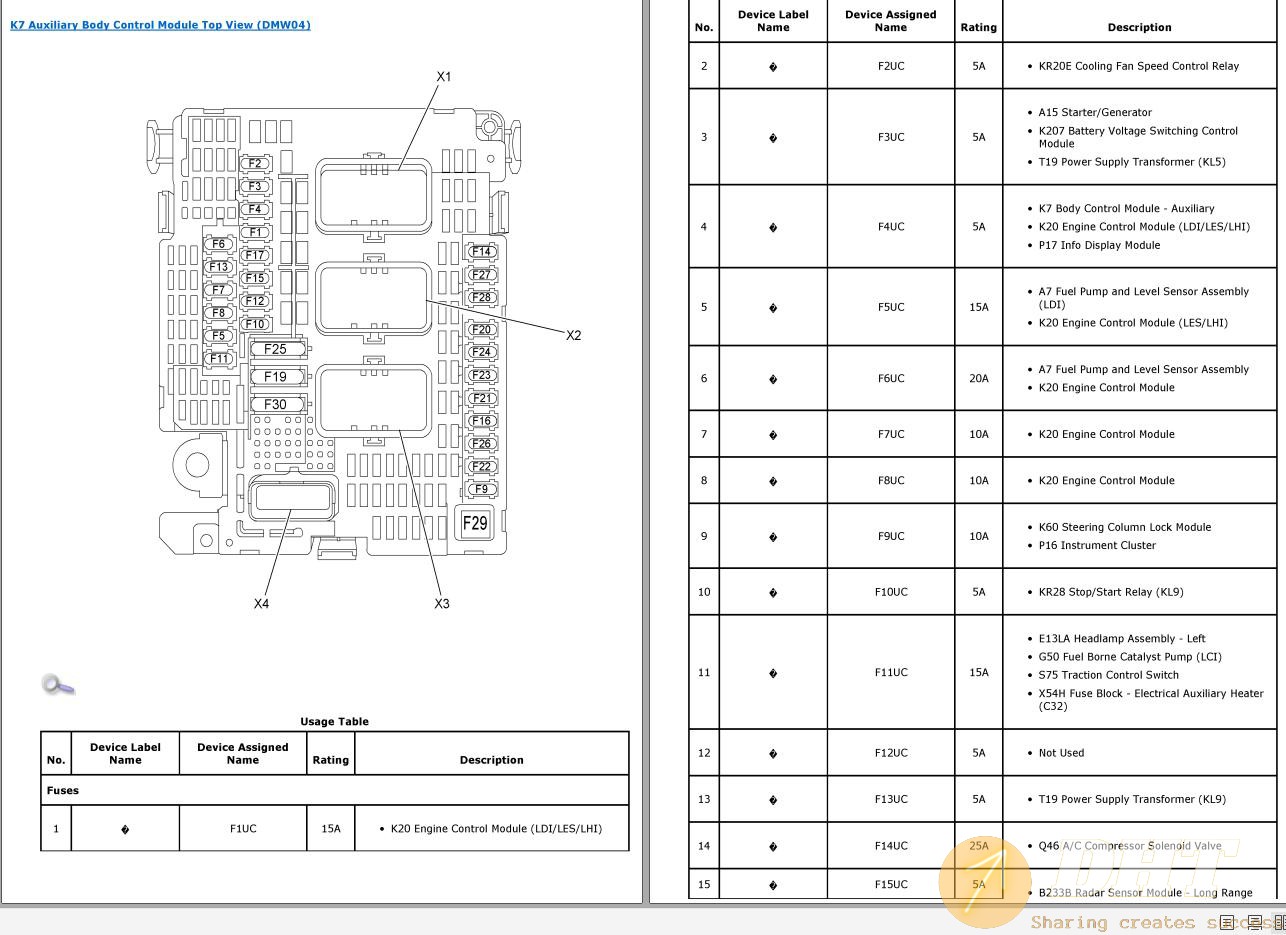1286x935 pixels.
Task: Select the F14UC device name cell
Action: click(x=891, y=846)
